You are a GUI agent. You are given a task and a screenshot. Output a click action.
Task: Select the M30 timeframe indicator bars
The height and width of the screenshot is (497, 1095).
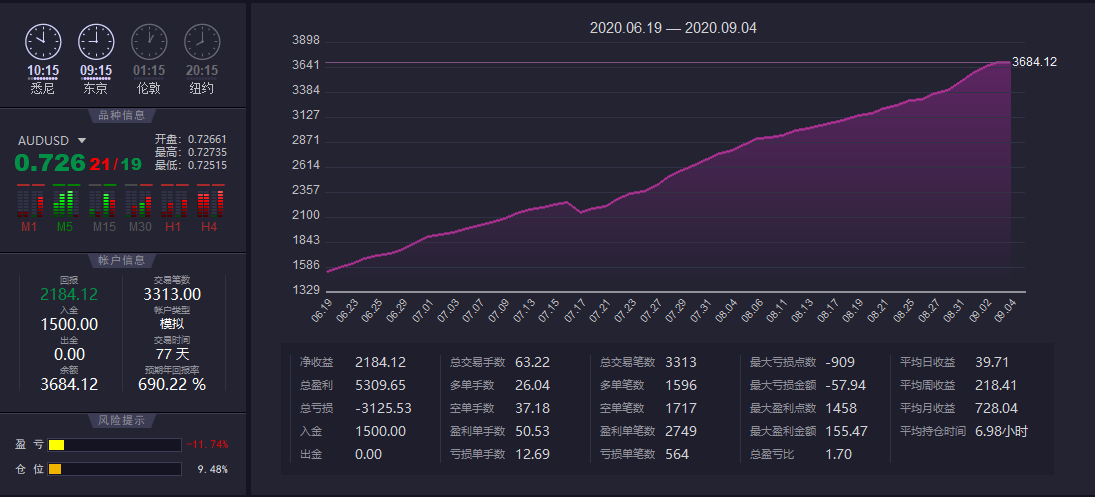point(139,202)
